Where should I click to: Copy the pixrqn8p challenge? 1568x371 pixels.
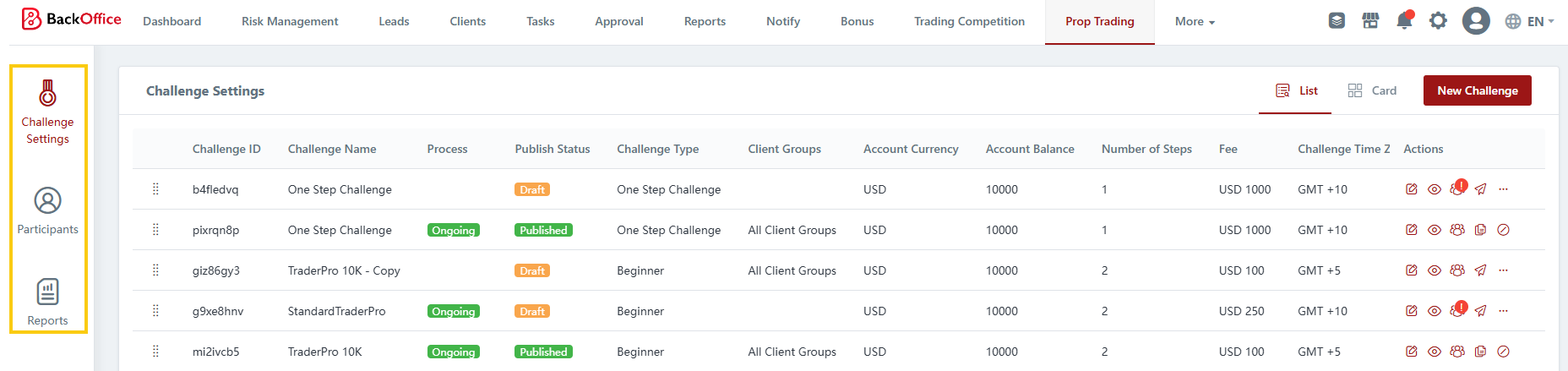pos(1480,230)
